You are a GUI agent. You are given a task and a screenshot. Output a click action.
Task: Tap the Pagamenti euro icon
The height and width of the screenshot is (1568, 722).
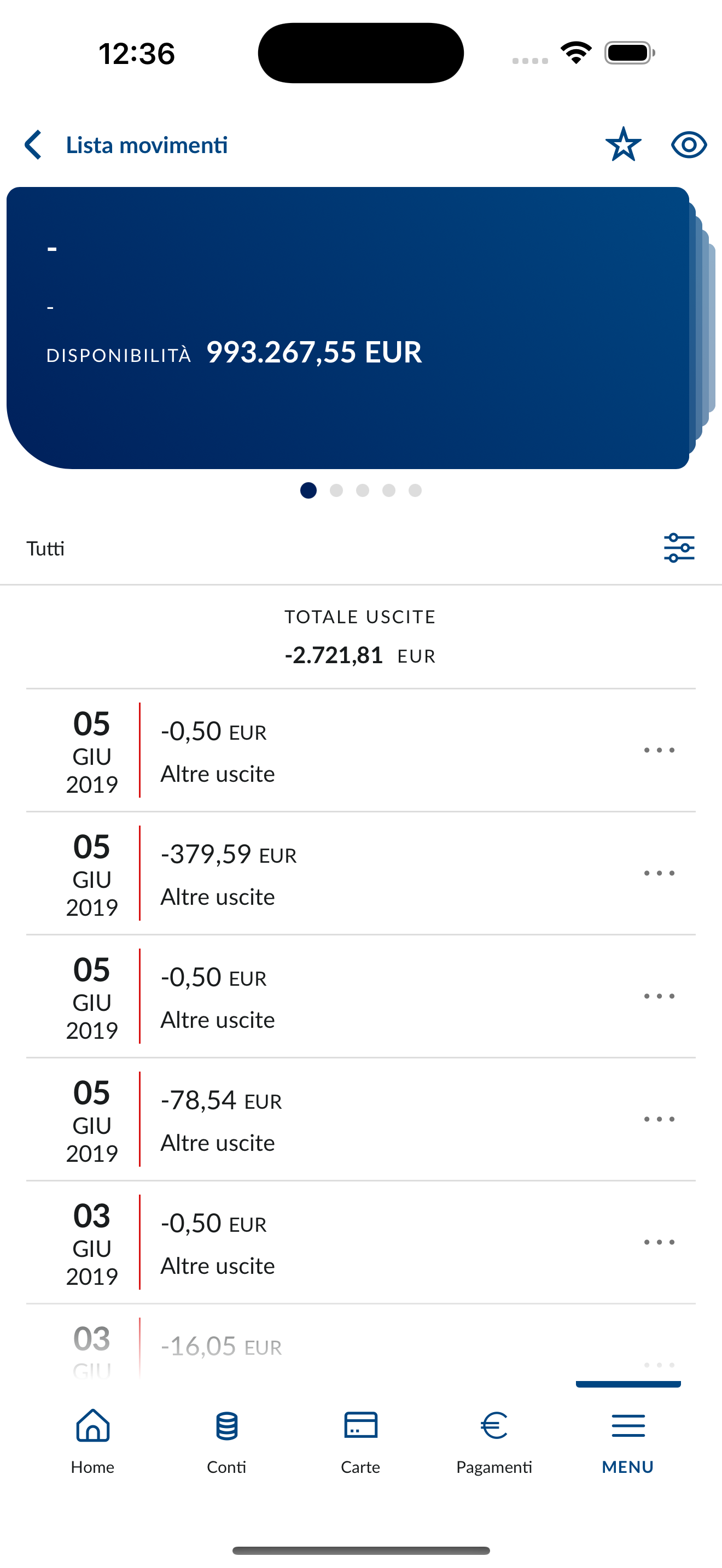click(x=494, y=1425)
